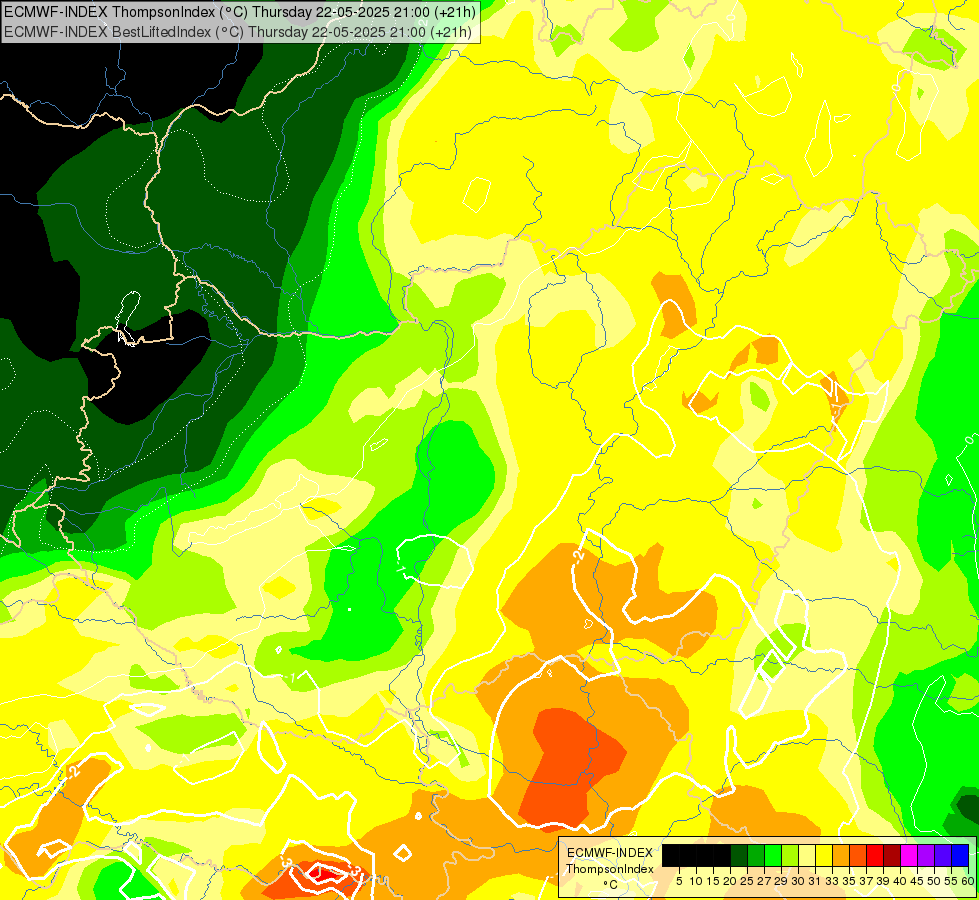The height and width of the screenshot is (900, 979).
Task: Click the legend tick label '29'
Action: [x=782, y=881]
